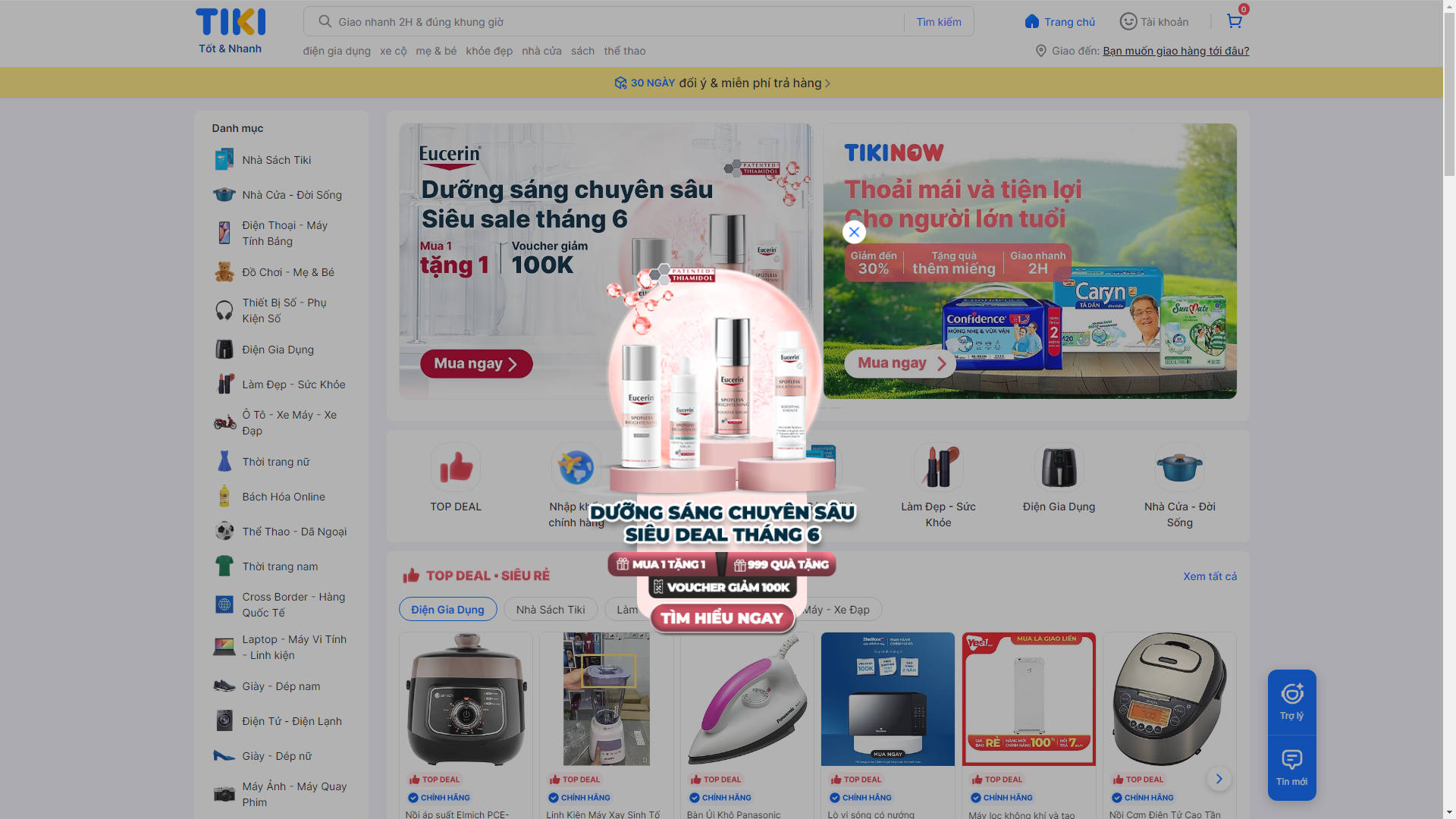
Task: Click the Tìm kiếm search button
Action: pyautogui.click(x=938, y=22)
